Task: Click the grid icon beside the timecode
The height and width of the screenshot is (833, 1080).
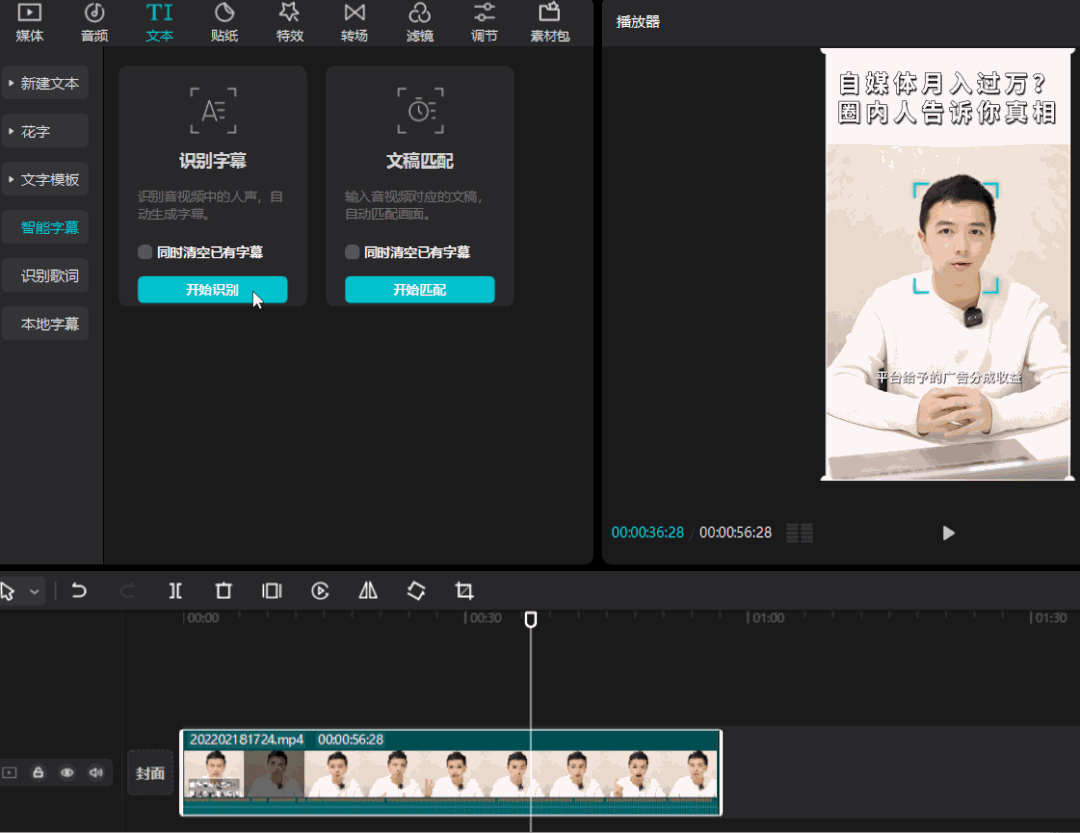Action: pyautogui.click(x=800, y=533)
